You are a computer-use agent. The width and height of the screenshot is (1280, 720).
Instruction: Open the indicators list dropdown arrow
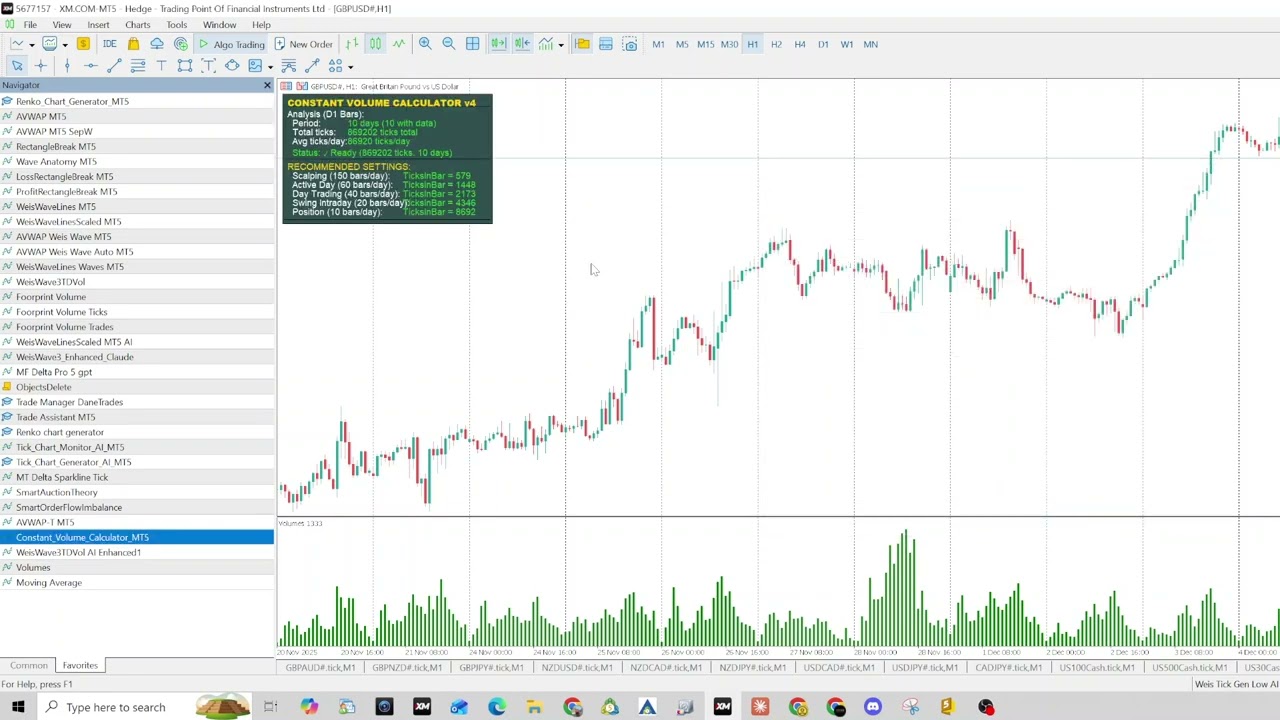click(561, 45)
